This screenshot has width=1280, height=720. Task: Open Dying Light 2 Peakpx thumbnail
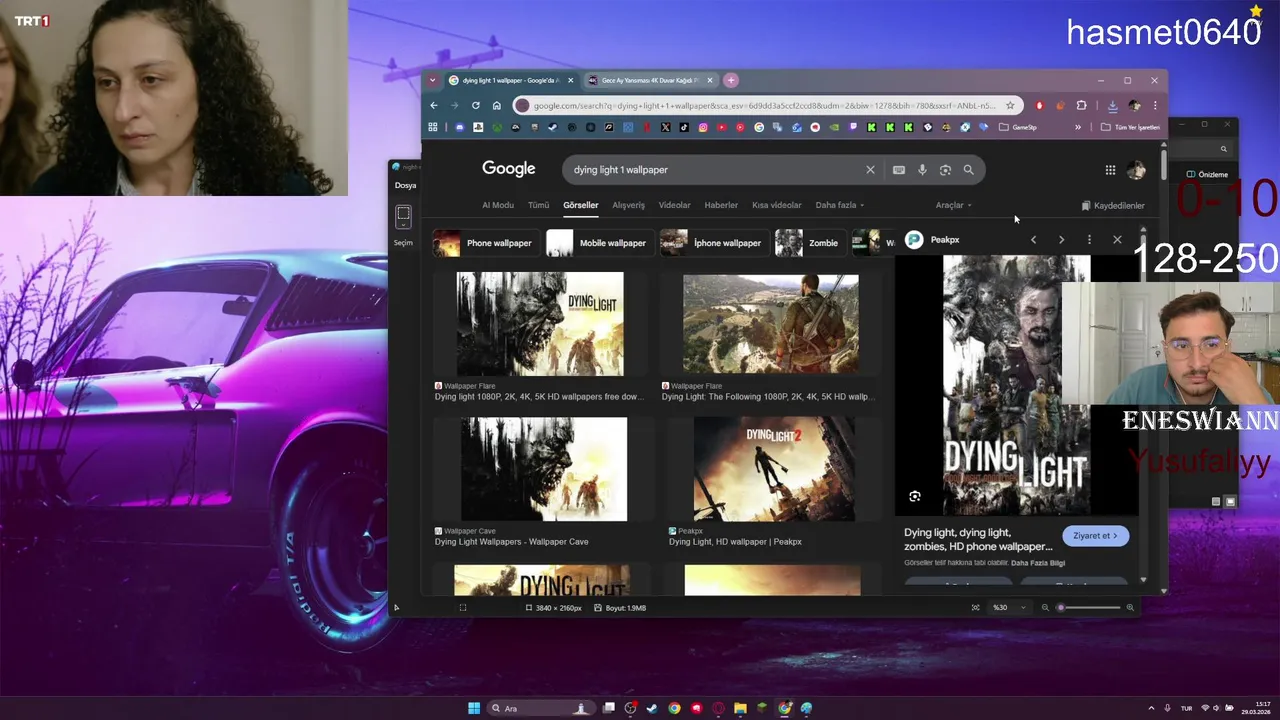tap(774, 469)
